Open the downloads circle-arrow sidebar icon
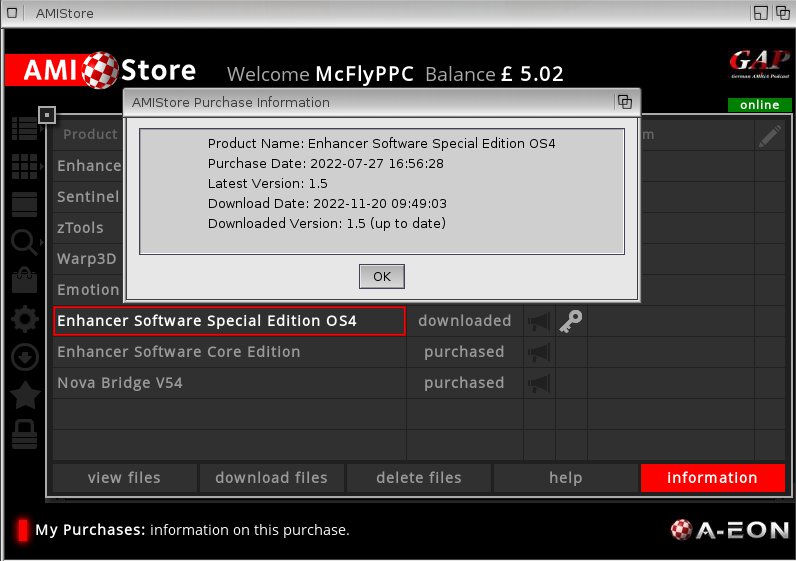The height and width of the screenshot is (561, 796). coord(24,357)
